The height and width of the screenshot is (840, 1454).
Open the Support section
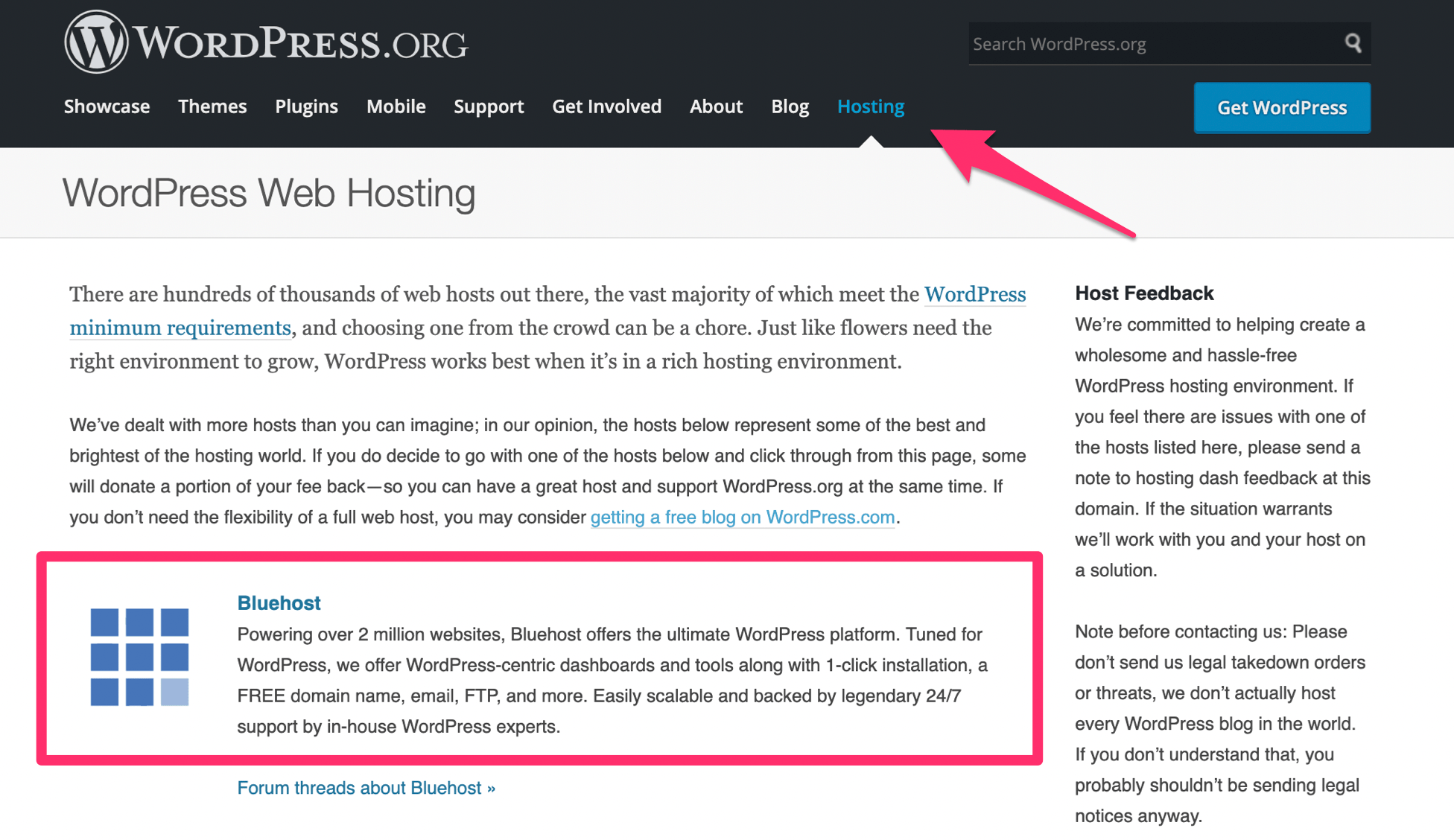click(x=489, y=106)
